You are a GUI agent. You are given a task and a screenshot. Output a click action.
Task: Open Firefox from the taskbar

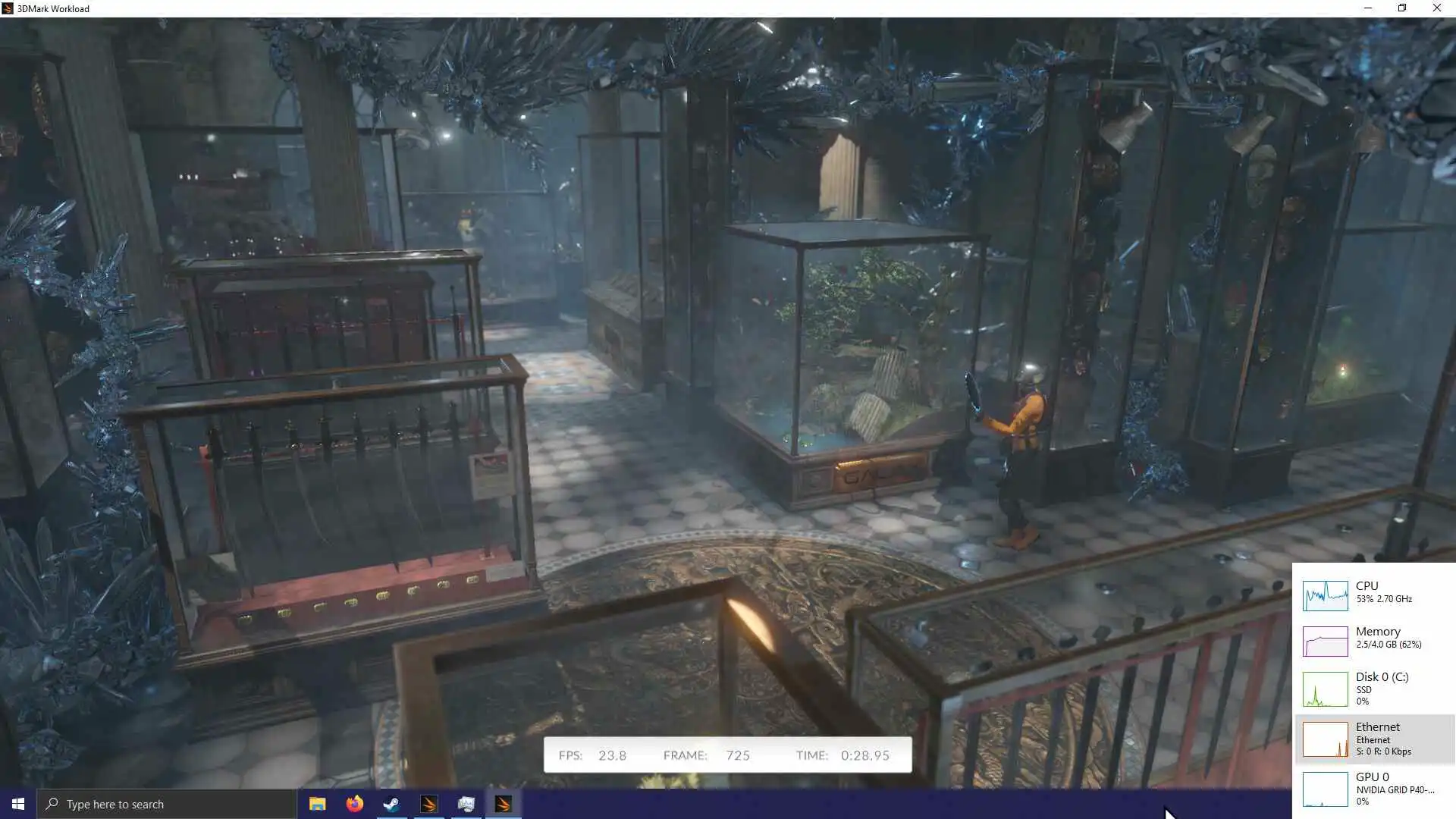point(354,804)
